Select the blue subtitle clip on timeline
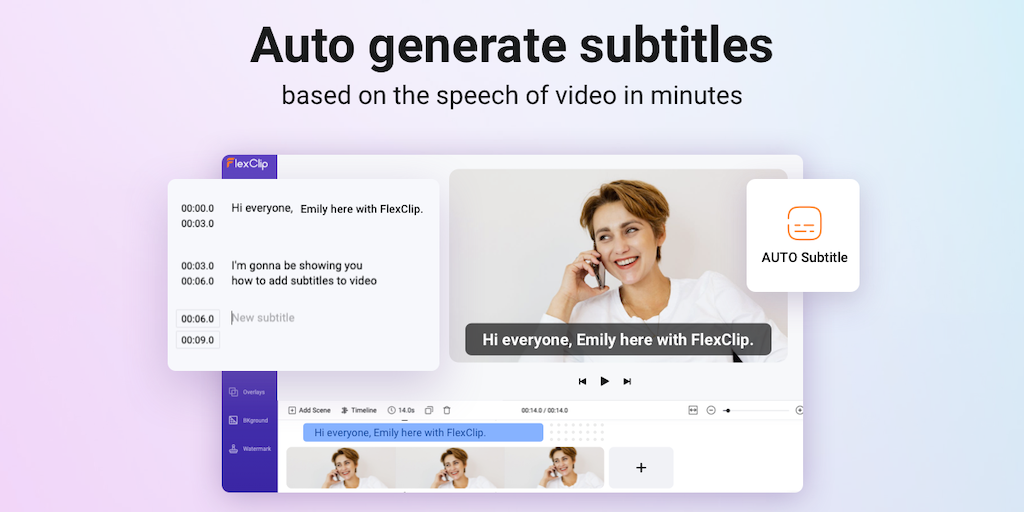Image resolution: width=1024 pixels, height=512 pixels. 423,432
